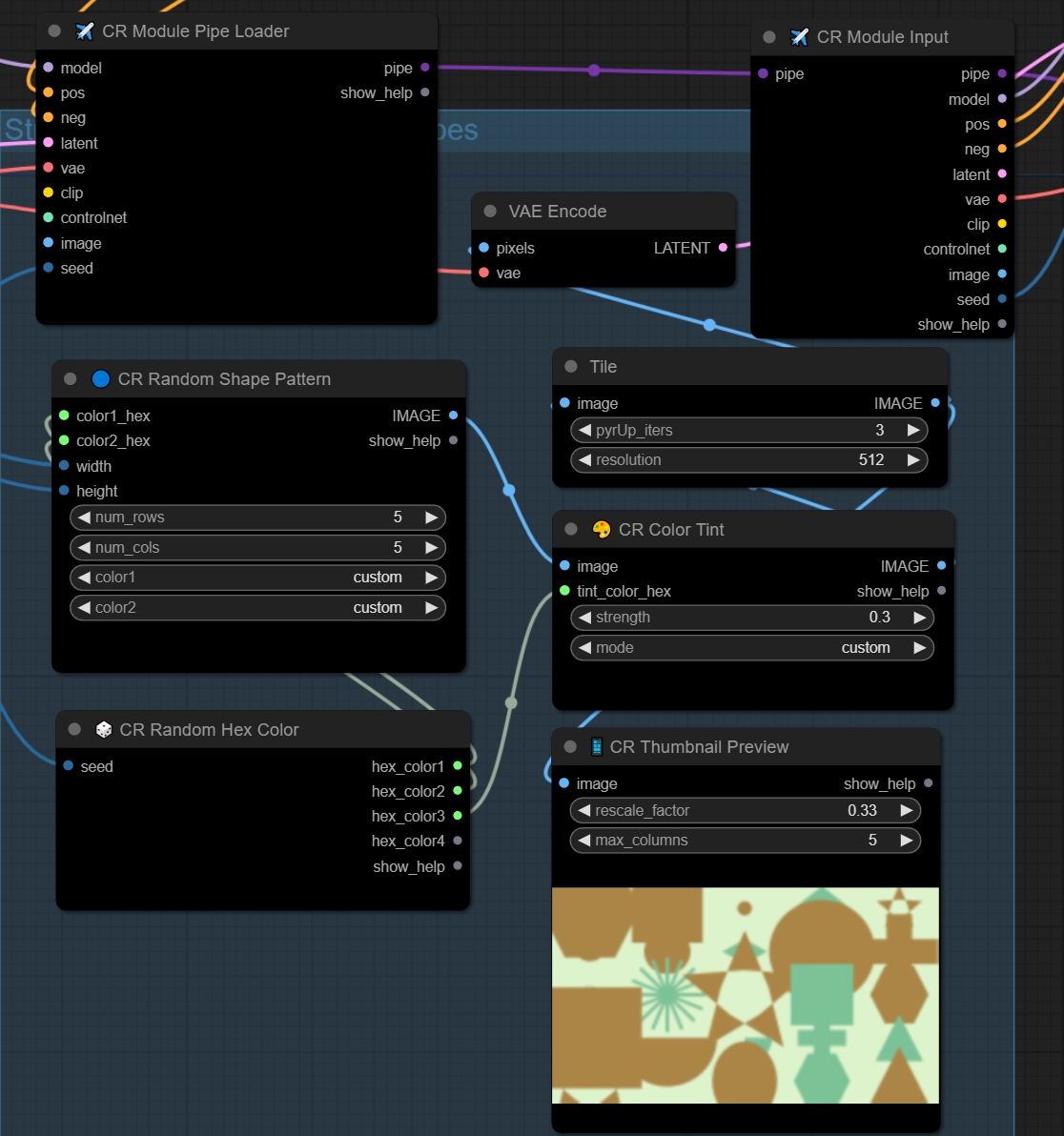Toggle collapse on the CR Thumbnail Preview node

(x=570, y=747)
